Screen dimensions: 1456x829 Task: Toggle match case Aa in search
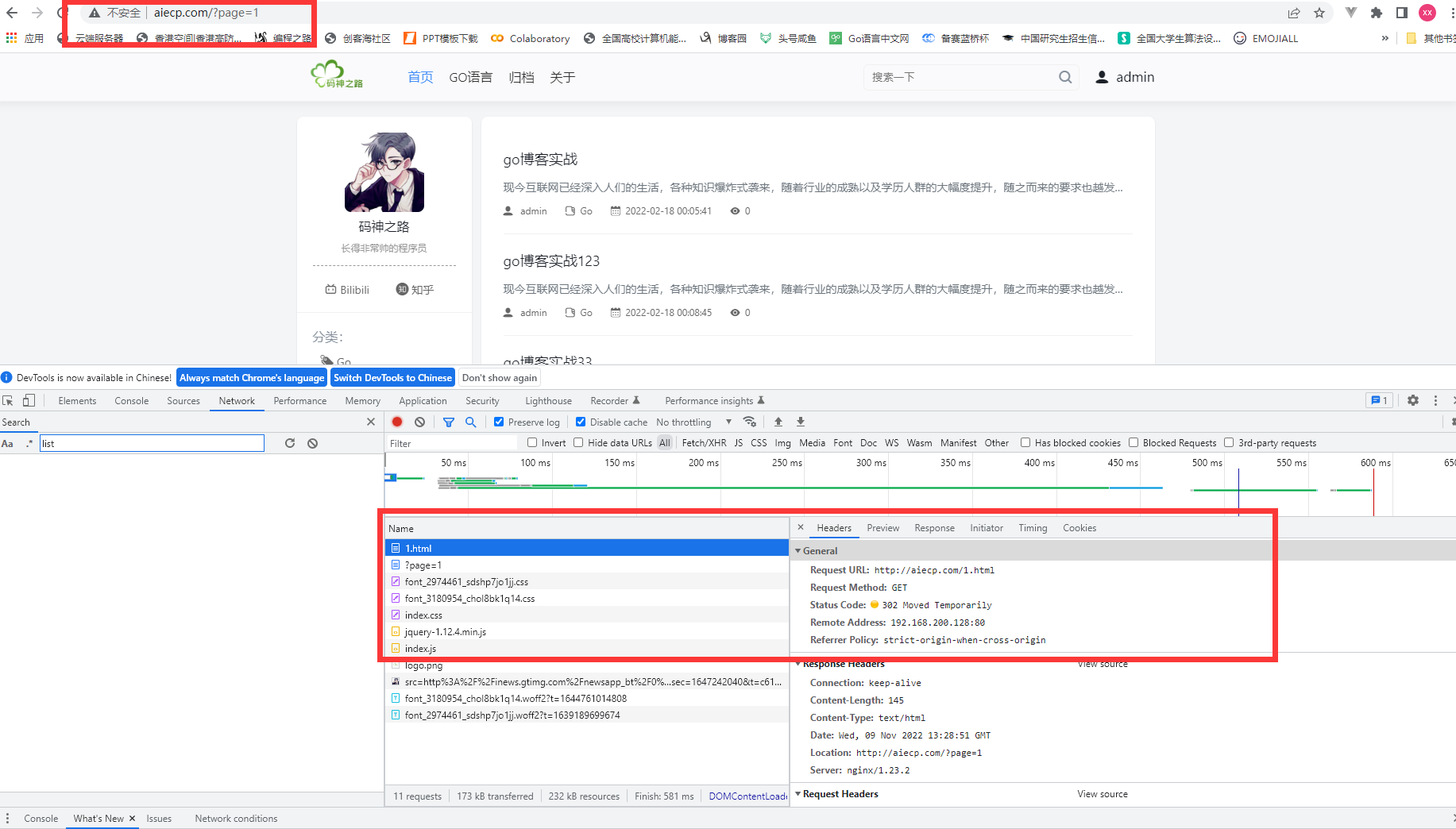click(x=8, y=443)
